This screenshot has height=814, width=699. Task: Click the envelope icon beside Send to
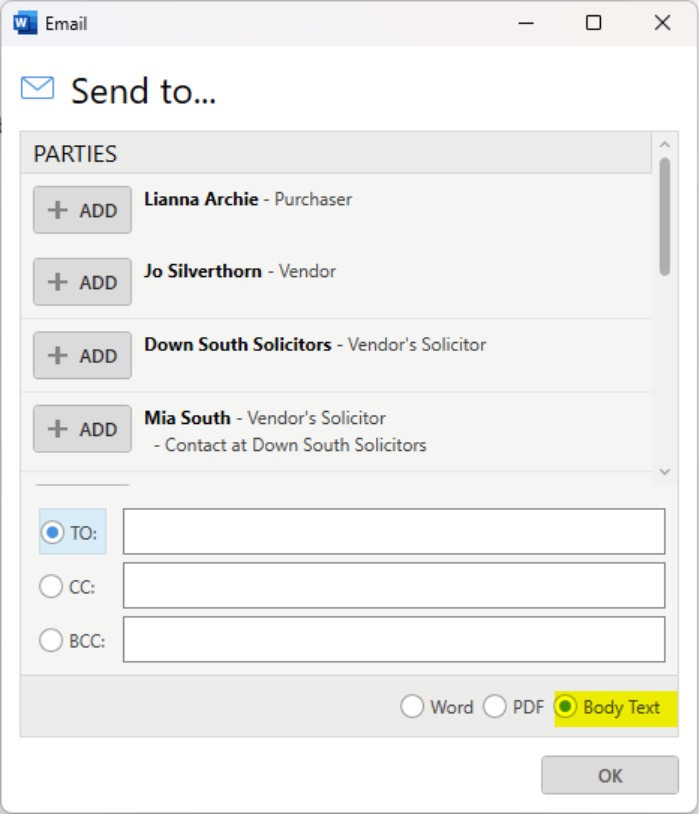tap(38, 89)
